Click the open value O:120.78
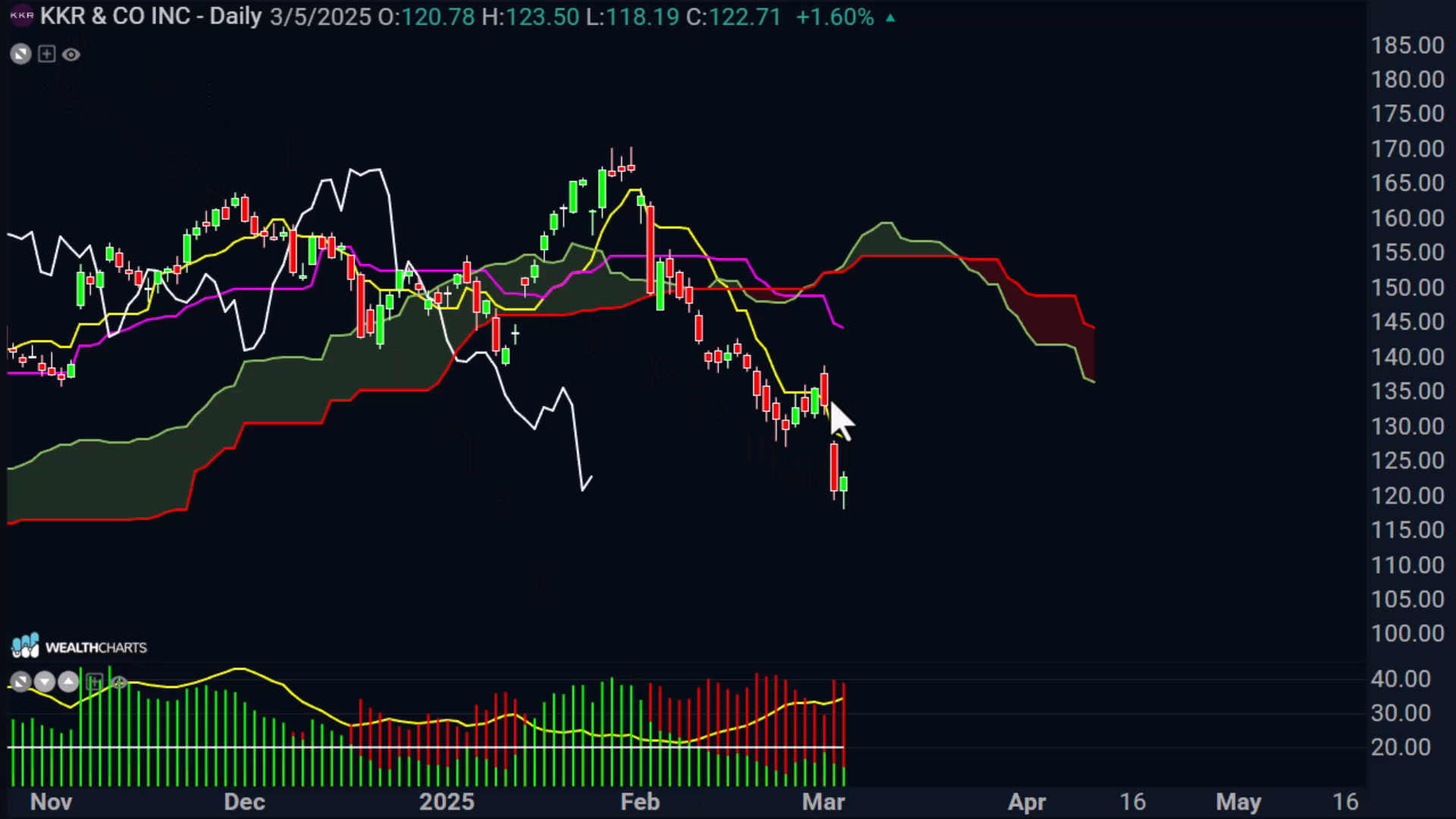This screenshot has height=819, width=1456. tap(426, 17)
